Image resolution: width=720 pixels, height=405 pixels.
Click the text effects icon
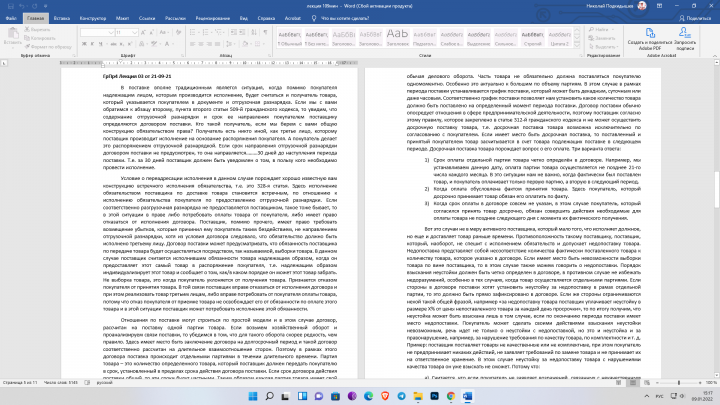pos(142,44)
